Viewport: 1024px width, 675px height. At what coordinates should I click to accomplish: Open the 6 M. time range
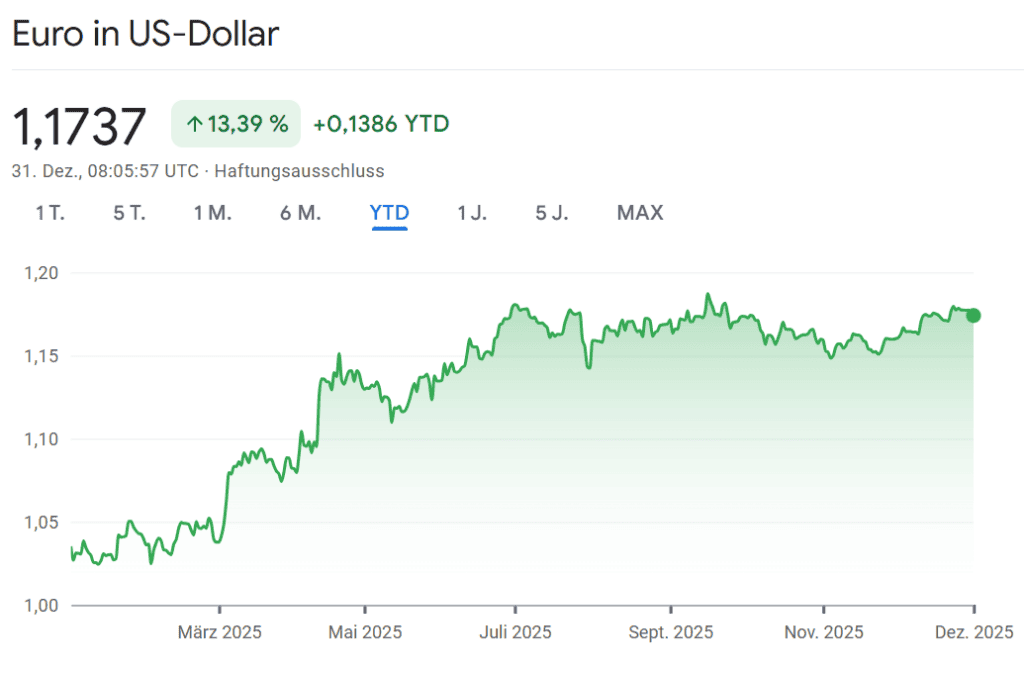point(300,213)
